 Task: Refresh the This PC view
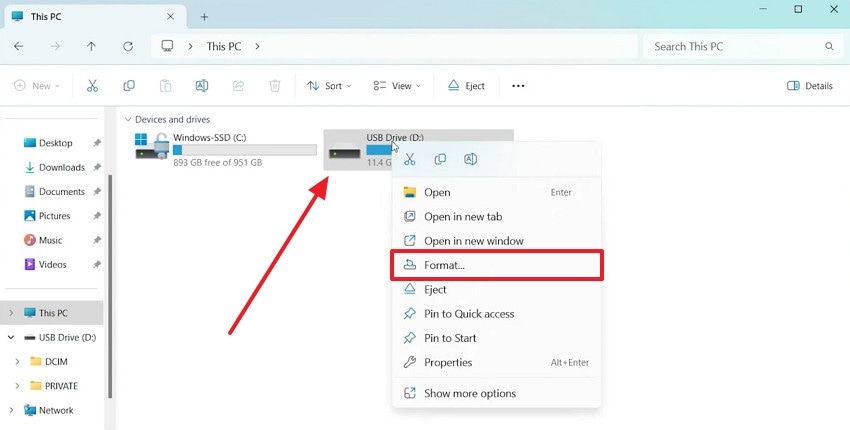tap(128, 47)
